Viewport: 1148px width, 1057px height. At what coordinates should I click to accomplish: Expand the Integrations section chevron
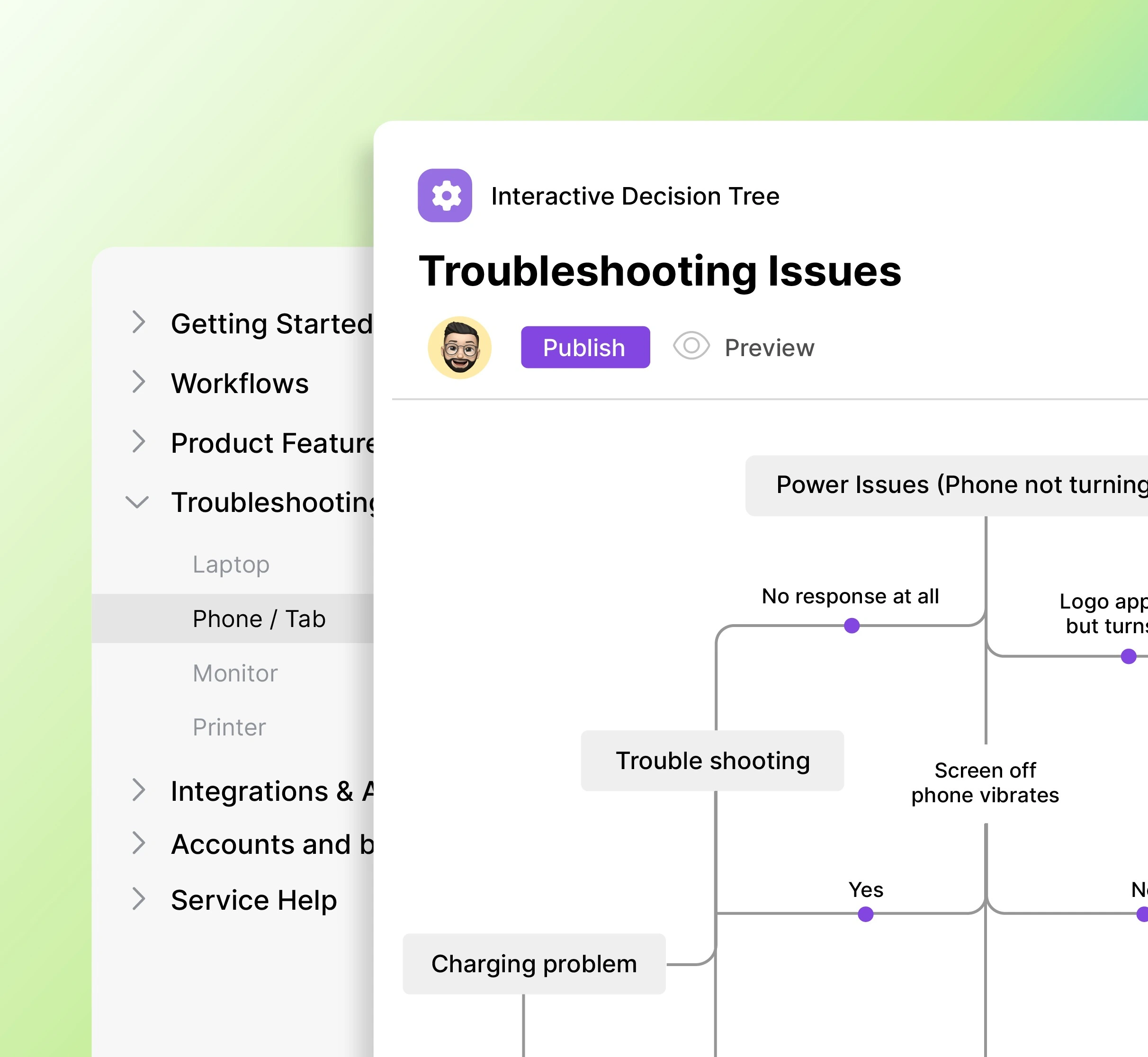tap(138, 790)
